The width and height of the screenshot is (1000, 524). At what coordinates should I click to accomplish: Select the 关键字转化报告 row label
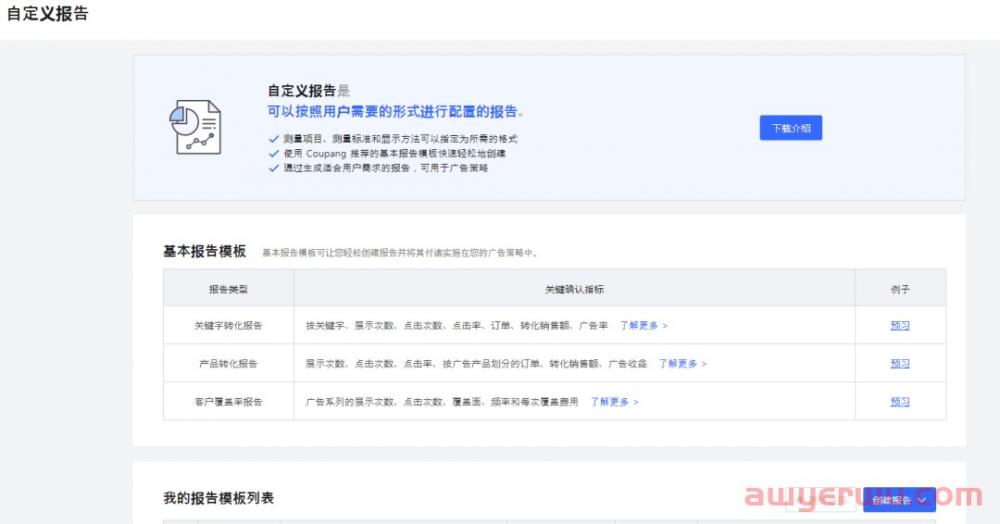[228, 326]
